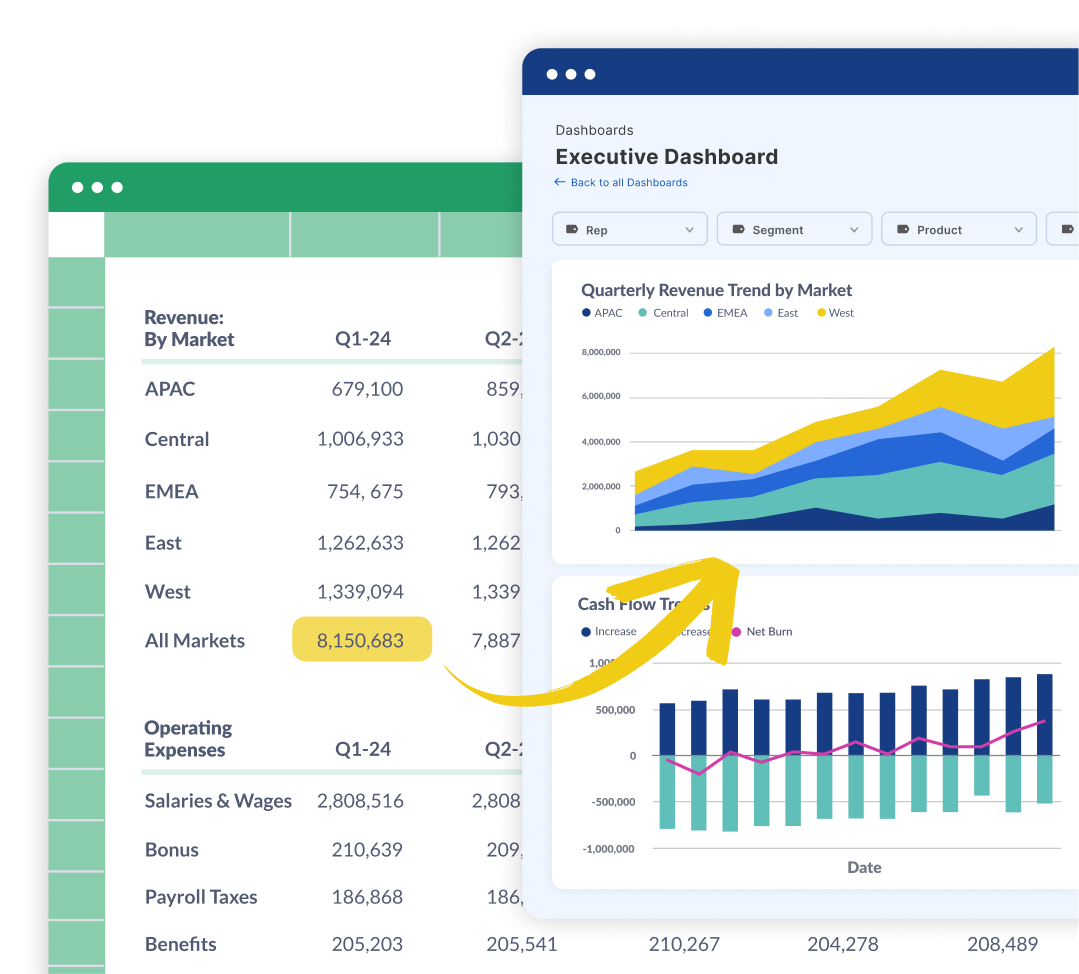Toggle the EMEA legend series
Image resolution: width=1079 pixels, height=974 pixels.
tap(725, 313)
